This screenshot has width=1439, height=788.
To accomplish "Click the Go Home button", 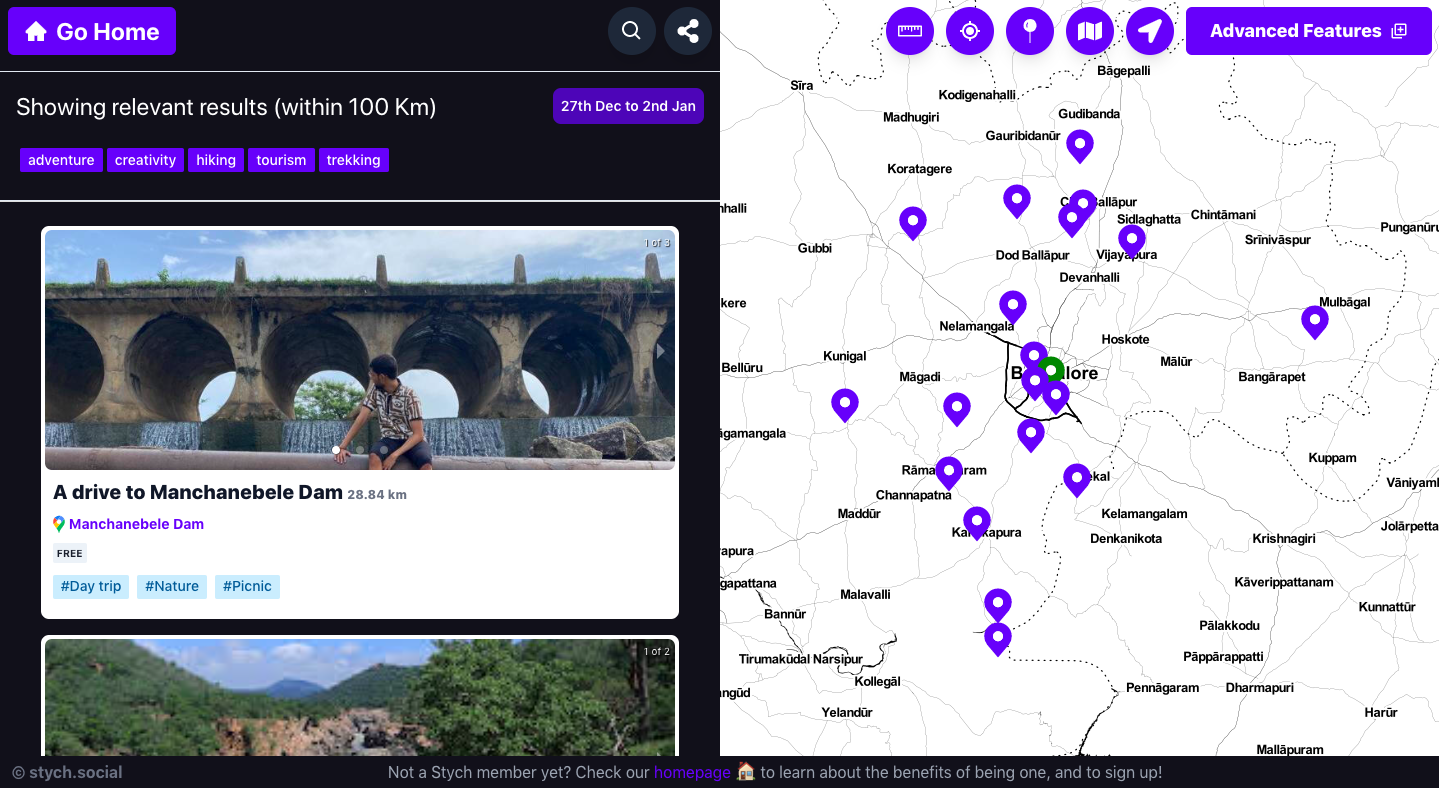I will [x=92, y=31].
